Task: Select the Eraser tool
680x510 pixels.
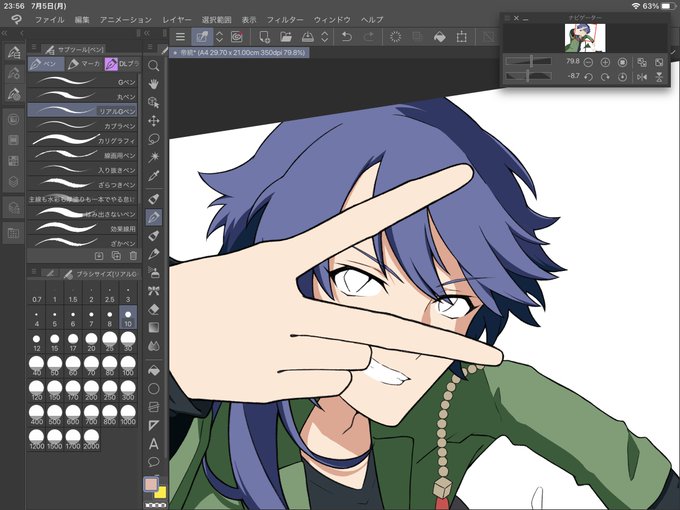Action: [154, 309]
